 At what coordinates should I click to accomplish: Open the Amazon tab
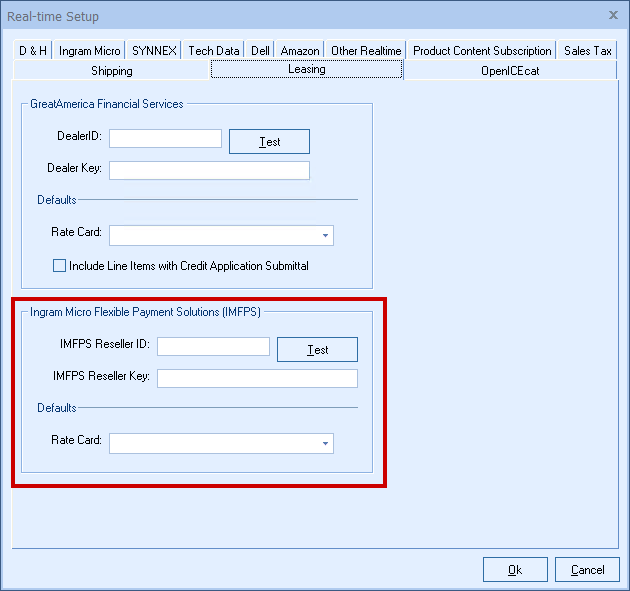pyautogui.click(x=300, y=51)
